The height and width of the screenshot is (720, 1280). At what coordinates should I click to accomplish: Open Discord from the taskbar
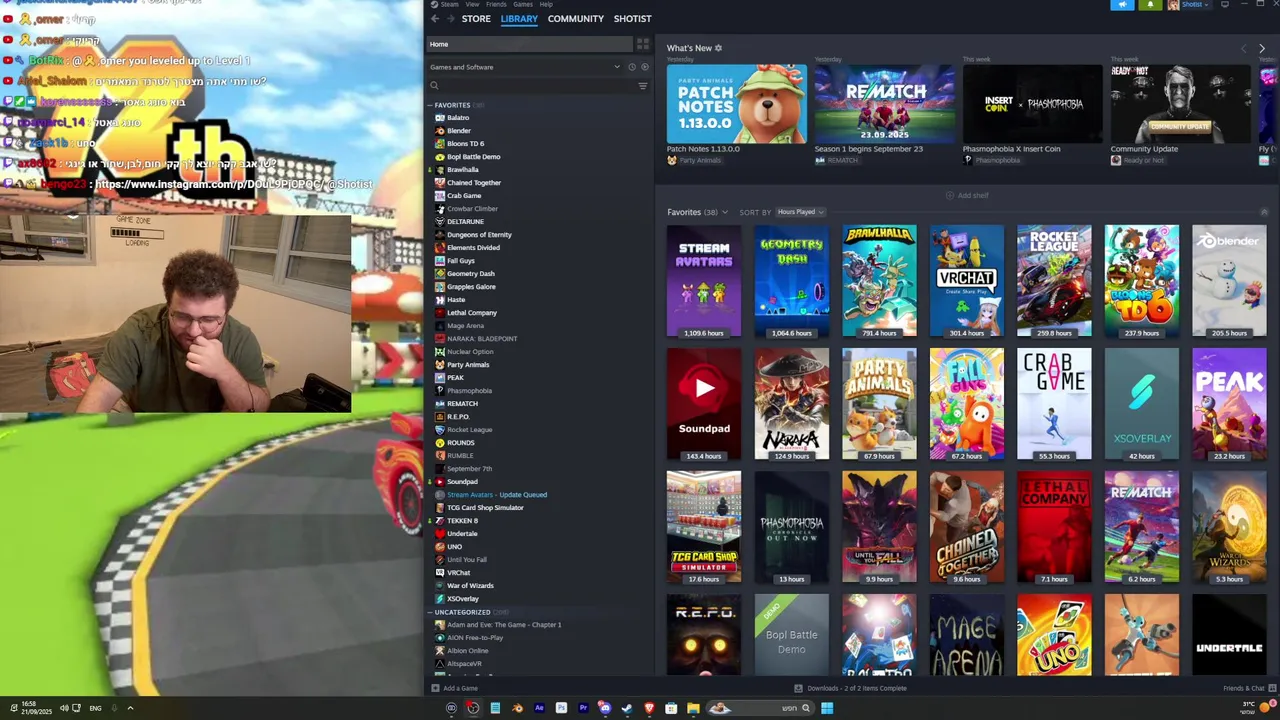pos(605,708)
